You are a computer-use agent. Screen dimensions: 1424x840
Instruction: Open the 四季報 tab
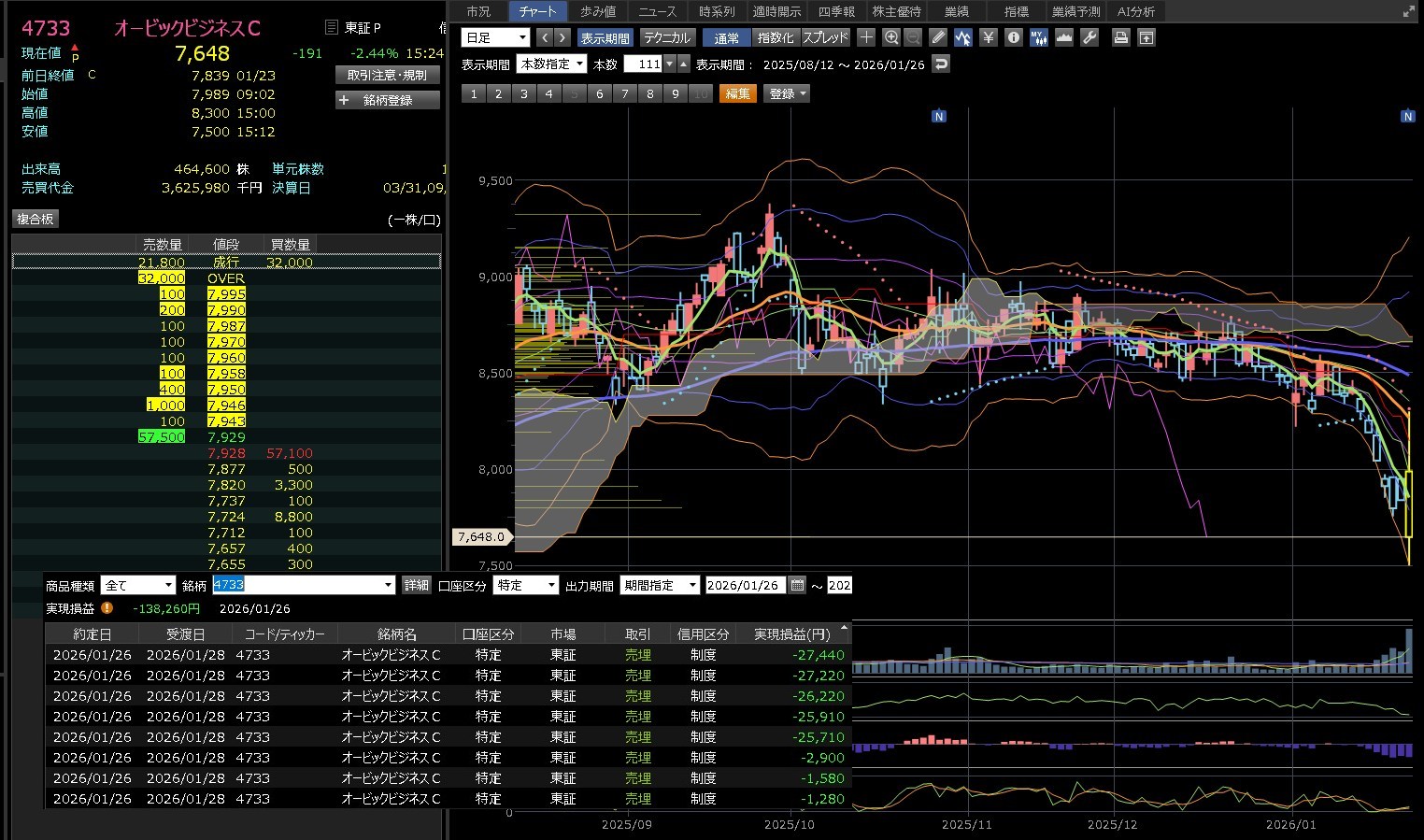point(836,11)
